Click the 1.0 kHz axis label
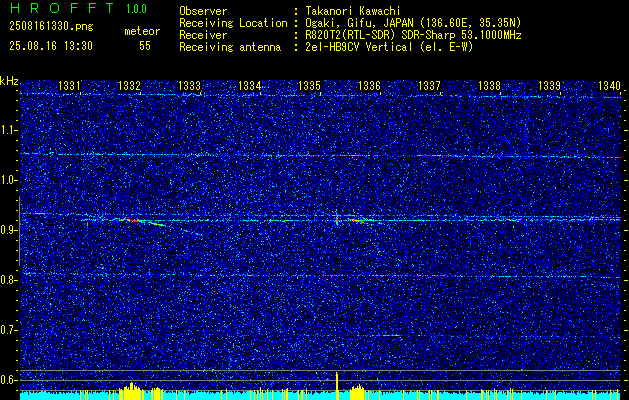629x400 pixels. click(x=8, y=181)
